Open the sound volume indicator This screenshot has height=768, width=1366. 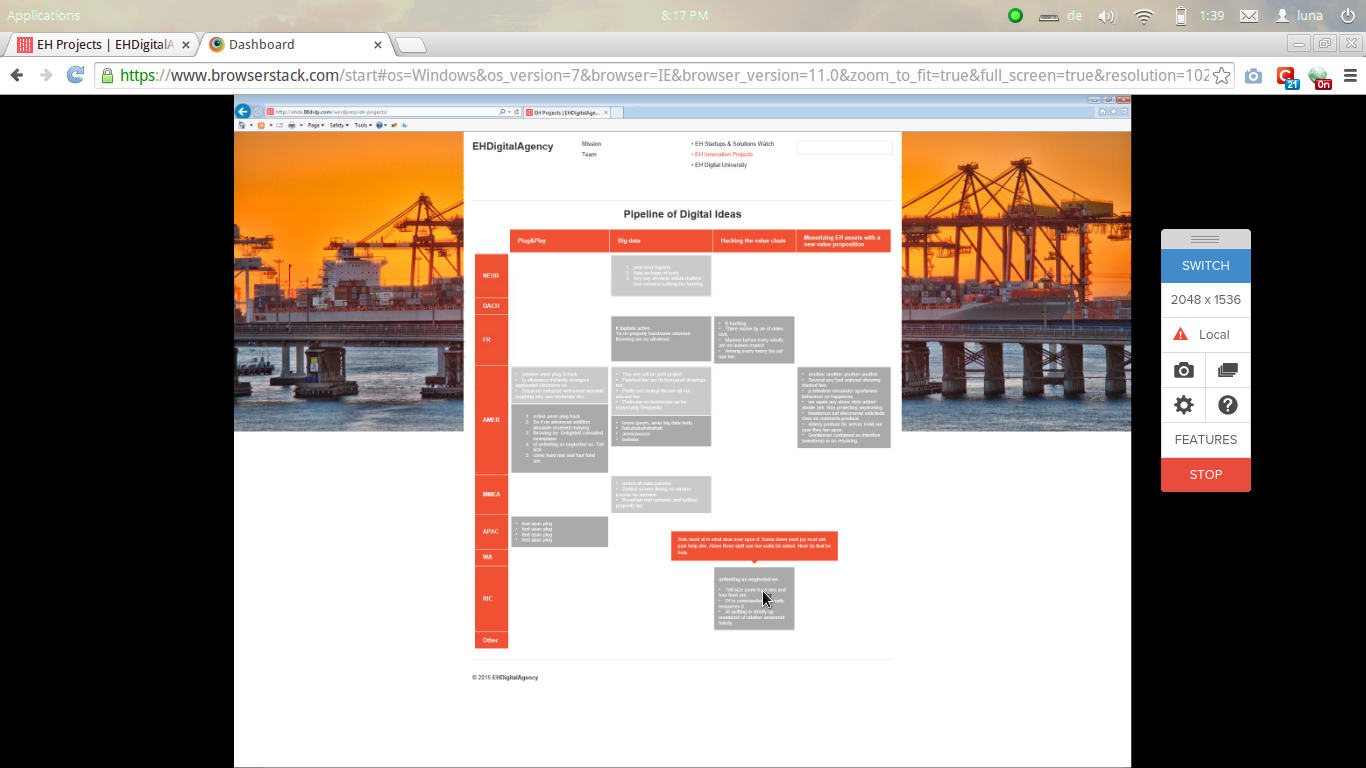click(1106, 16)
